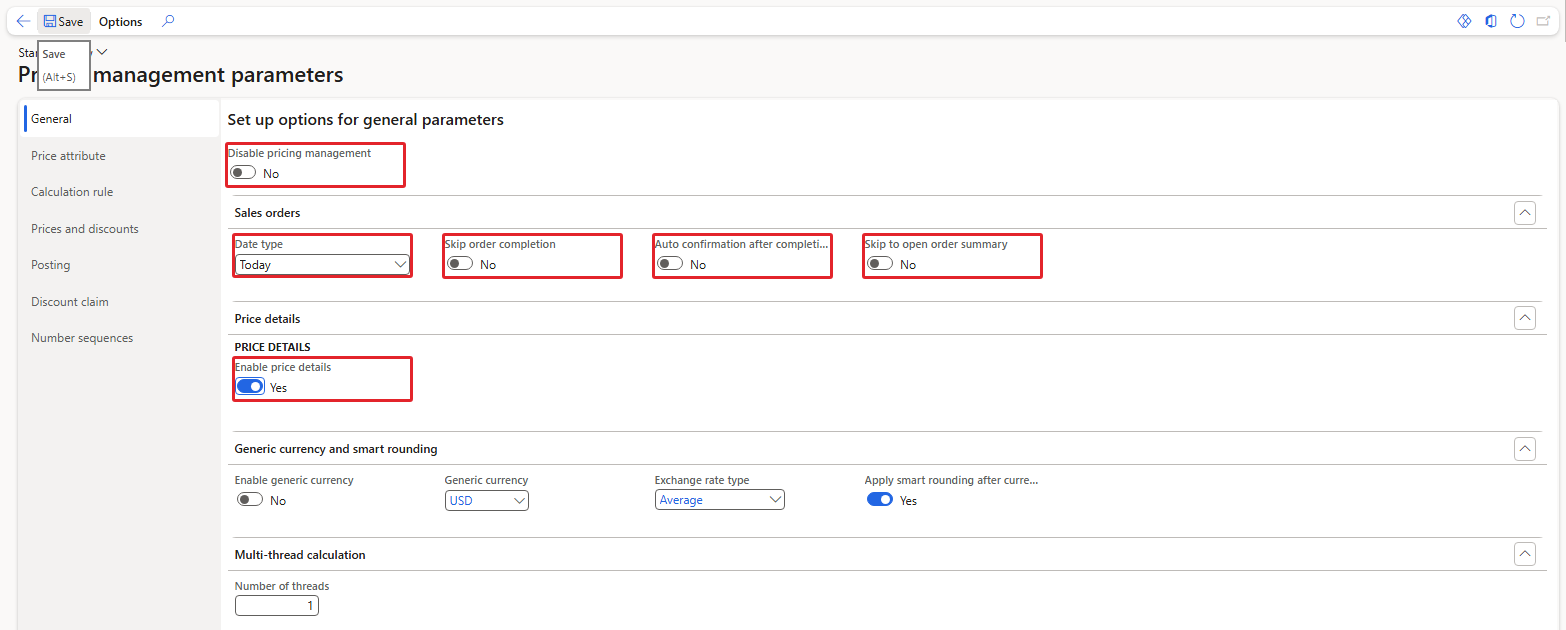Open the Generic currency USD dropdown
Screen dimensions: 1566x630
[x=487, y=500]
